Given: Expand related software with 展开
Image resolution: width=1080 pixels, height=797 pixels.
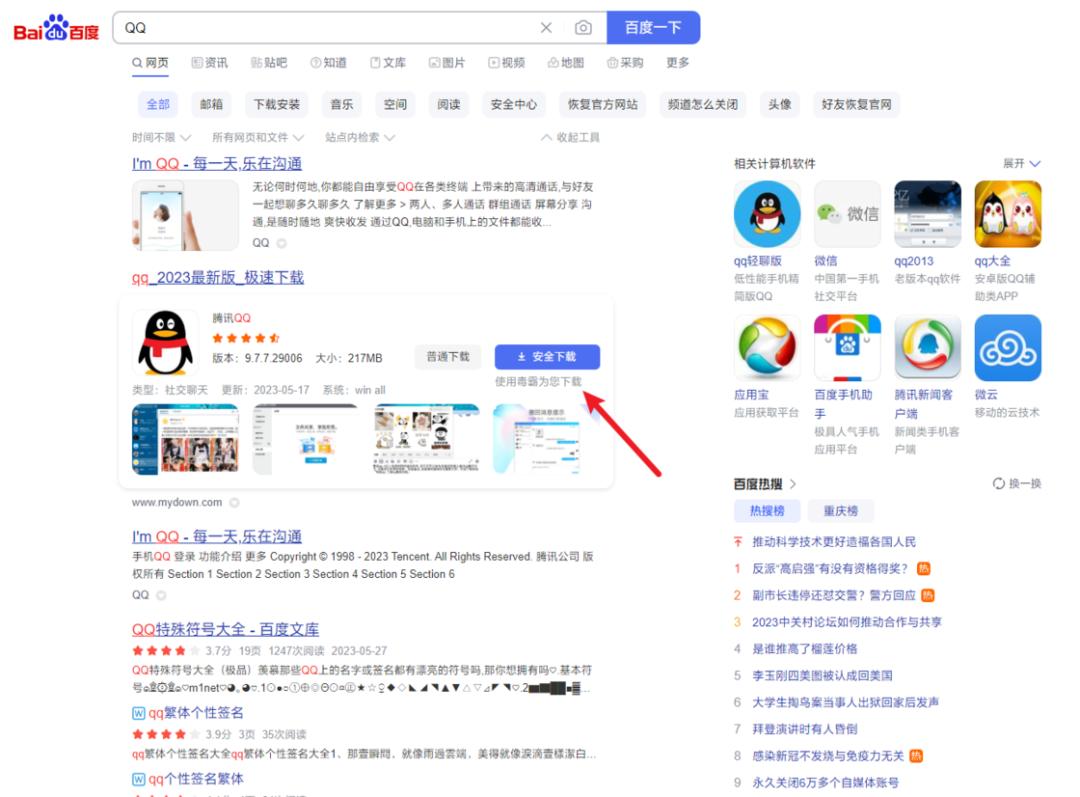Looking at the screenshot, I should (x=1021, y=163).
